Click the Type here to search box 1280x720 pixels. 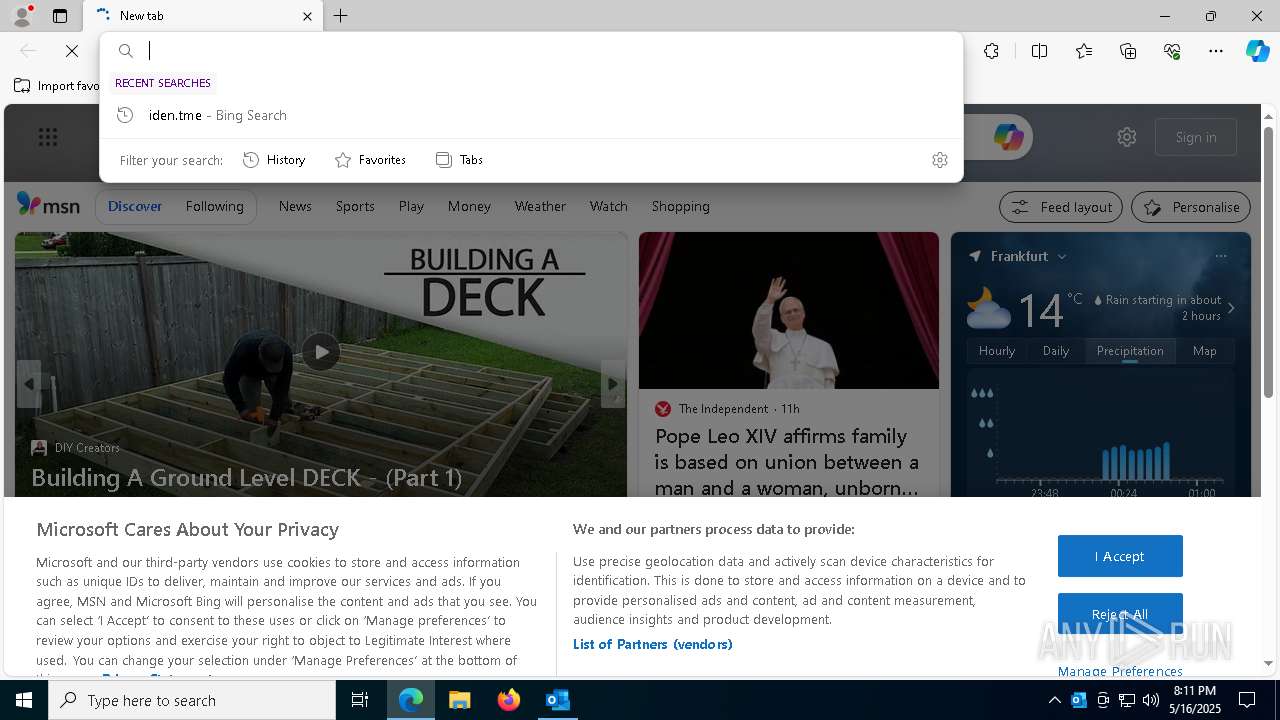click(192, 700)
